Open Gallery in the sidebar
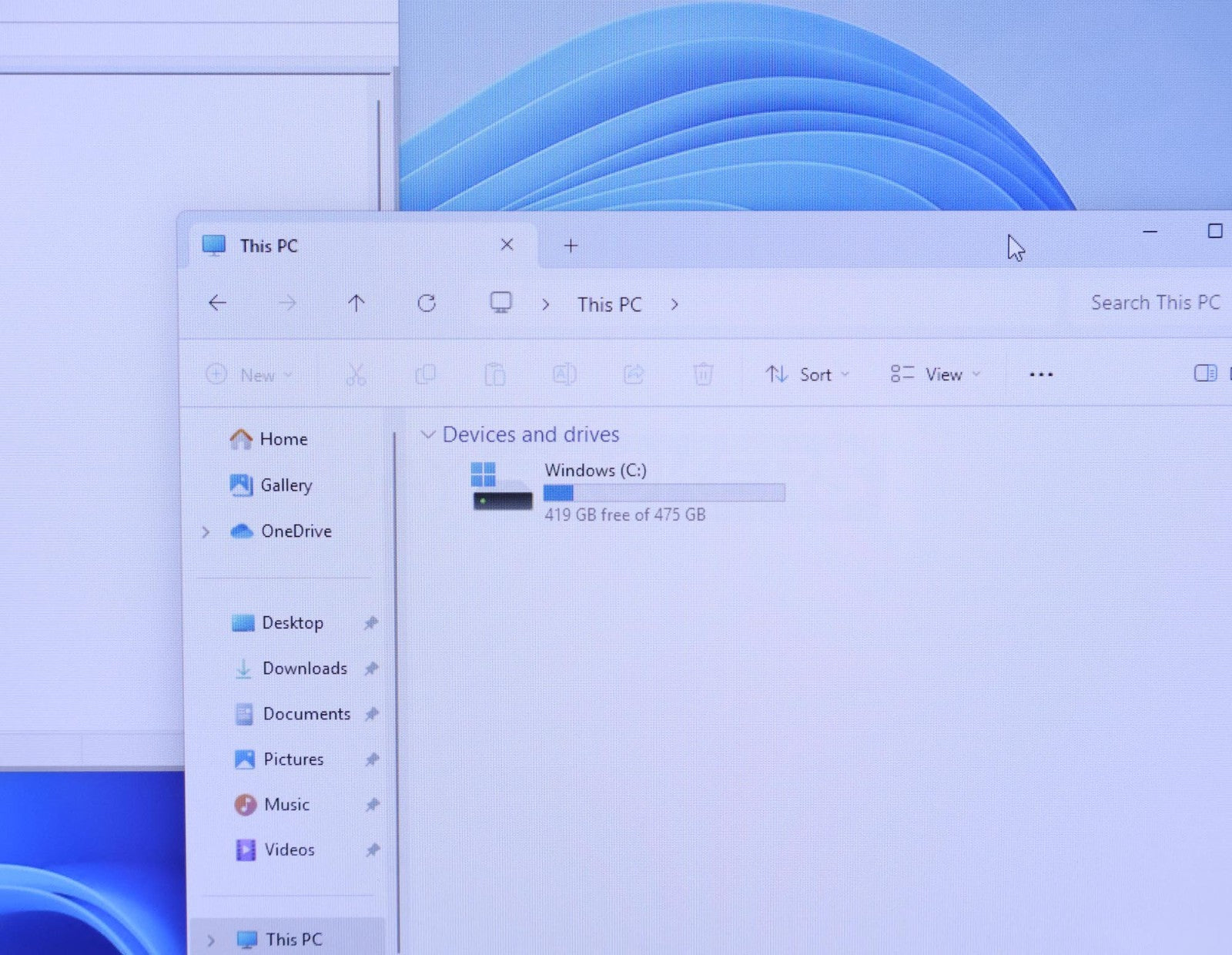The width and height of the screenshot is (1232, 955). coord(285,485)
